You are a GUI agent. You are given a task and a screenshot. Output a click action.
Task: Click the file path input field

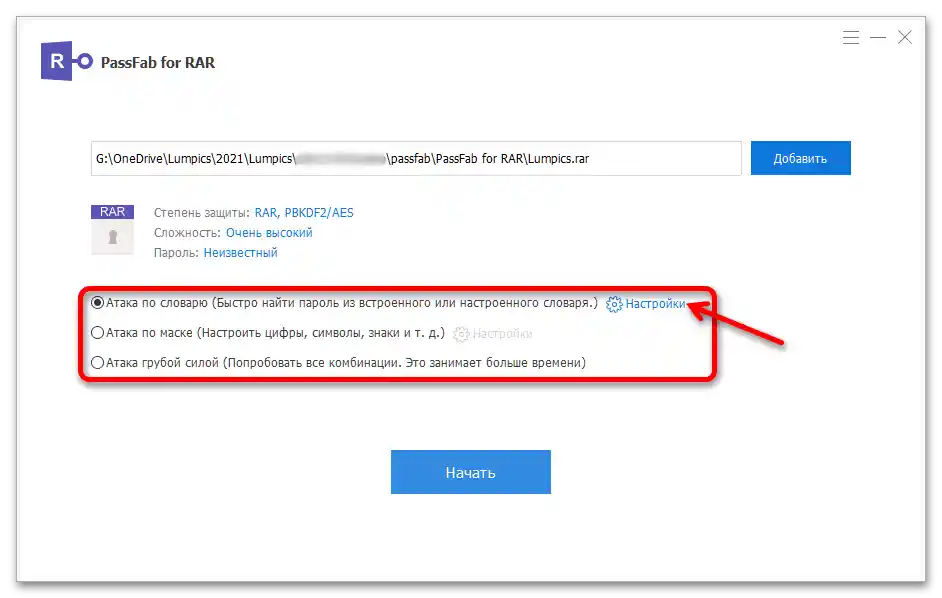(x=416, y=159)
